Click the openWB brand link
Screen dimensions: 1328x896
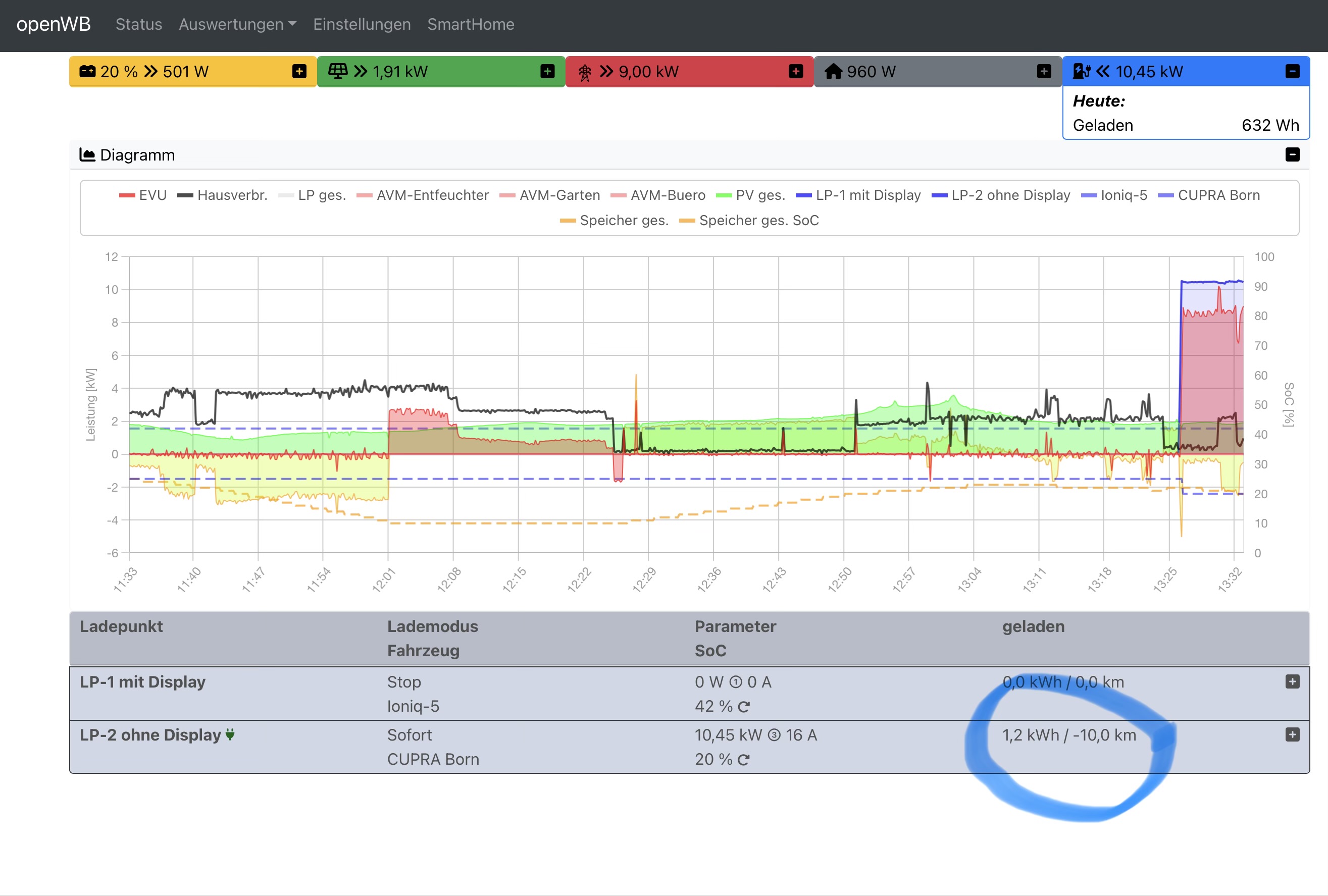pyautogui.click(x=54, y=25)
